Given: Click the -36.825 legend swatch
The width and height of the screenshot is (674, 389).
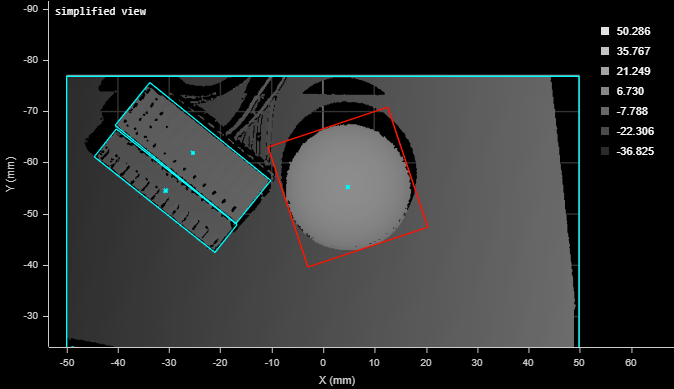Looking at the screenshot, I should (605, 151).
